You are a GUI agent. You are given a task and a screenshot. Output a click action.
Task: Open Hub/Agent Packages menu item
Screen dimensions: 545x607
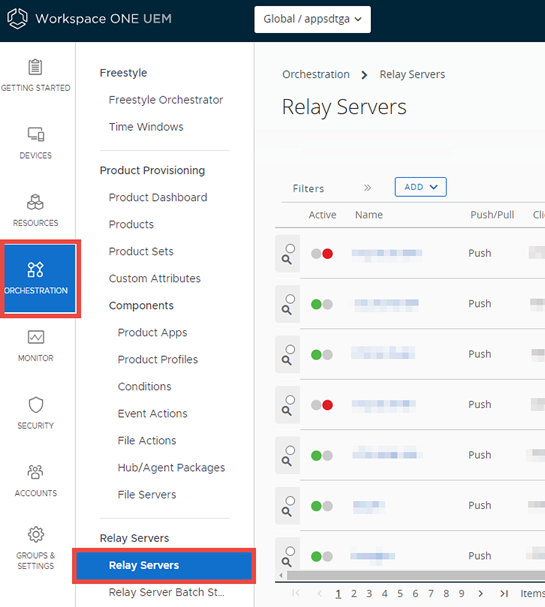[x=171, y=468]
